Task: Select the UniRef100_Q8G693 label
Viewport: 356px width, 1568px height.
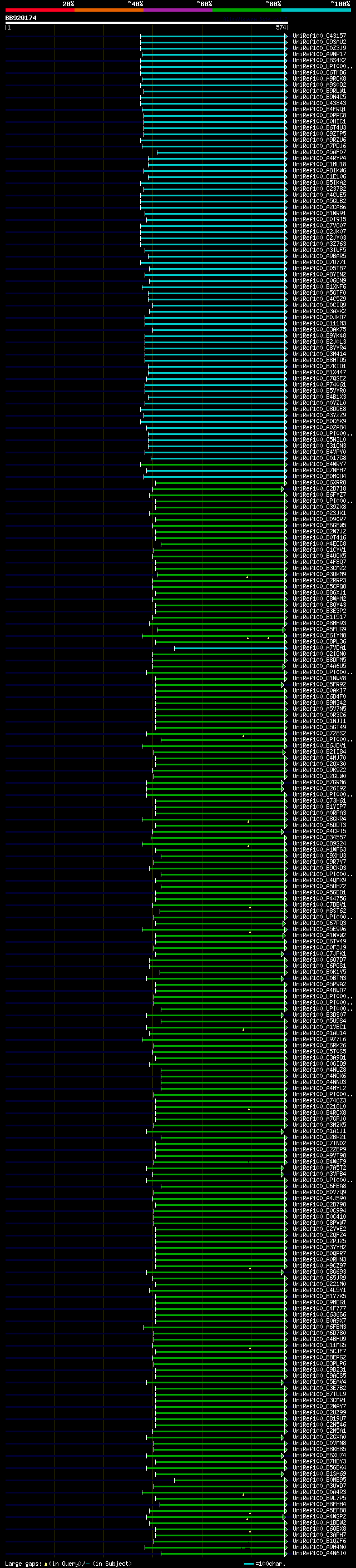Action: point(319,1272)
